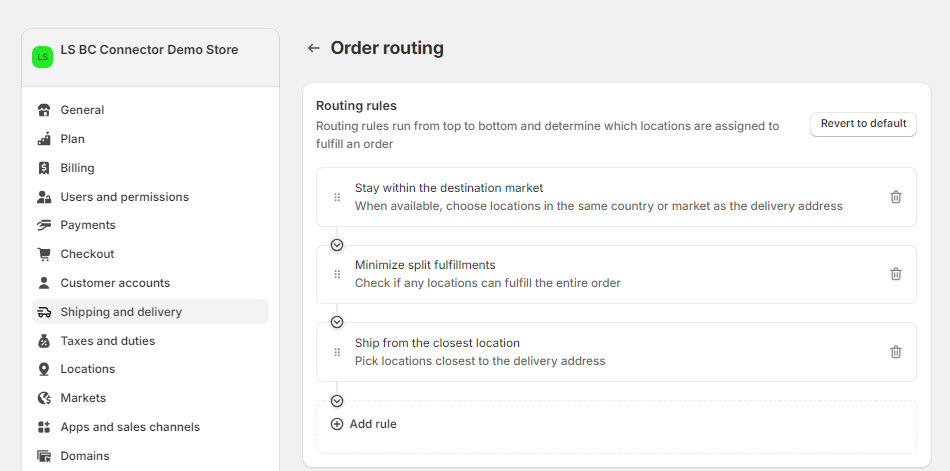Image resolution: width=950 pixels, height=471 pixels.
Task: Select the LS BC Connector Demo Store header
Action: point(149,50)
